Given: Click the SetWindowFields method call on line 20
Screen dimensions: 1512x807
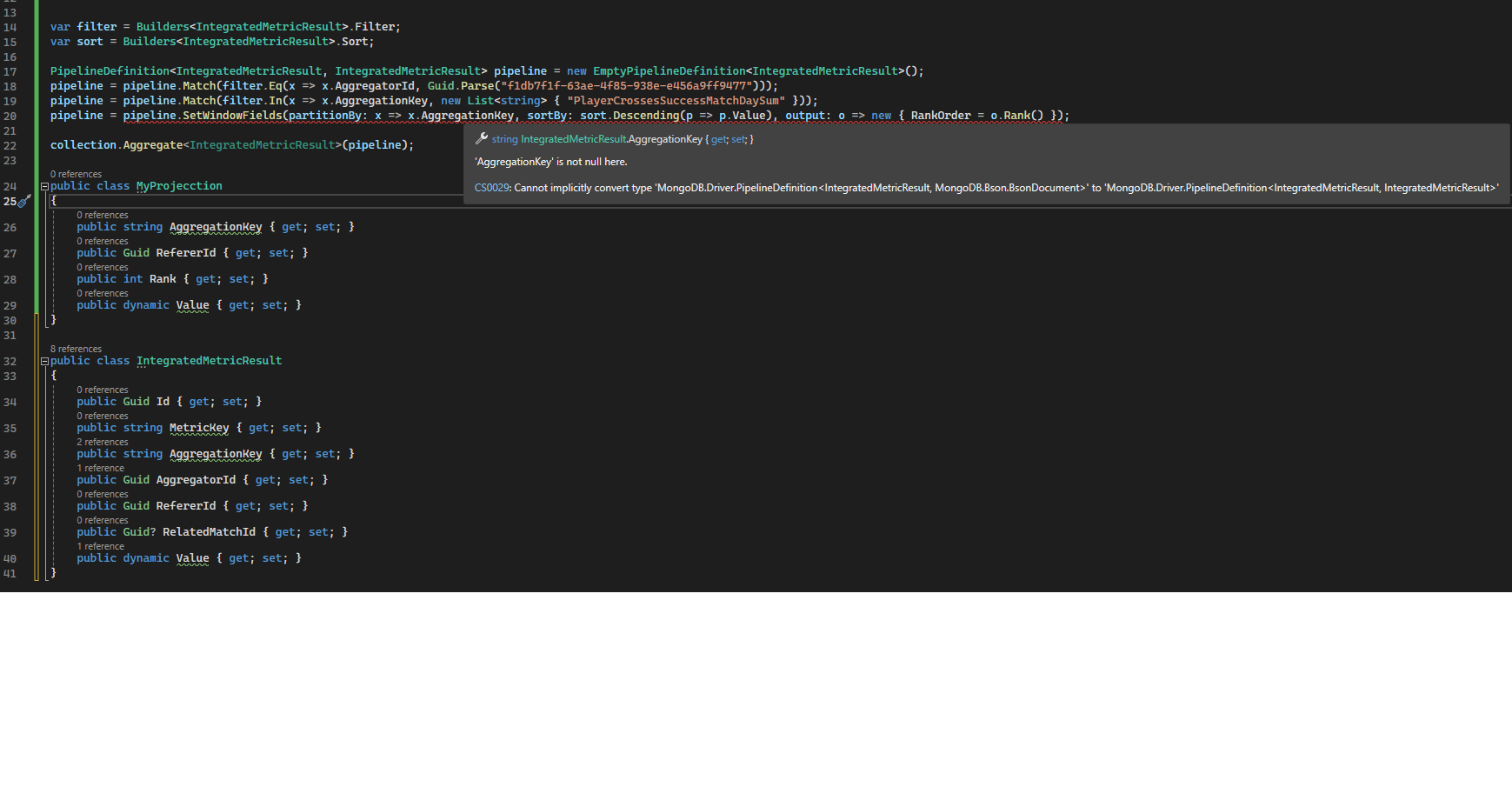Looking at the screenshot, I should [231, 116].
